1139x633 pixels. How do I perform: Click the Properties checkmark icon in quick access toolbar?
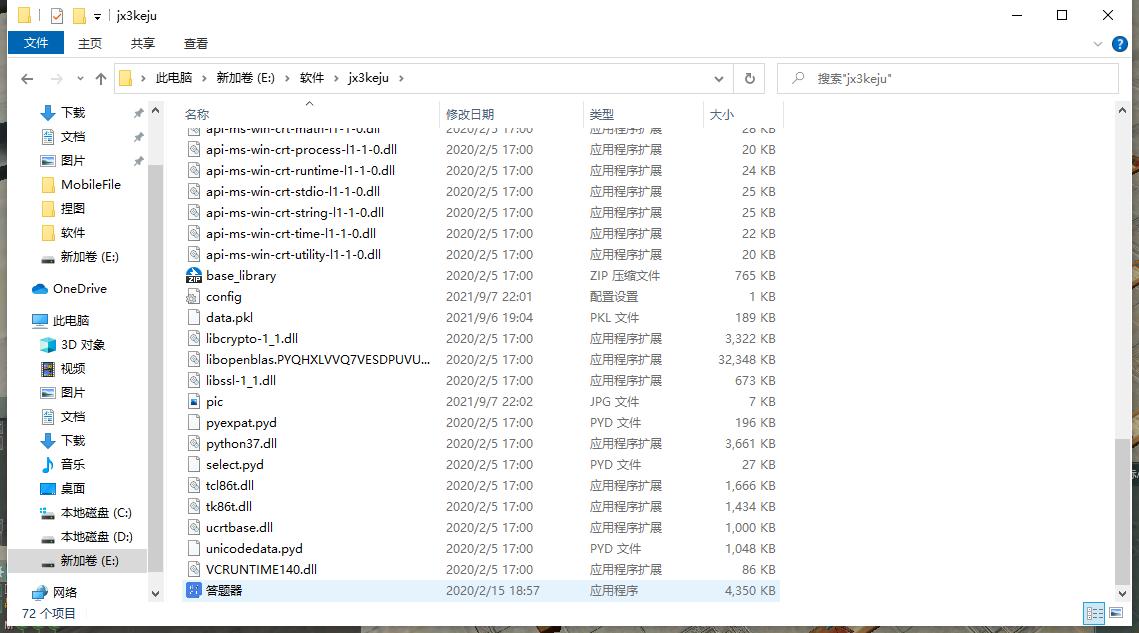[x=57, y=15]
